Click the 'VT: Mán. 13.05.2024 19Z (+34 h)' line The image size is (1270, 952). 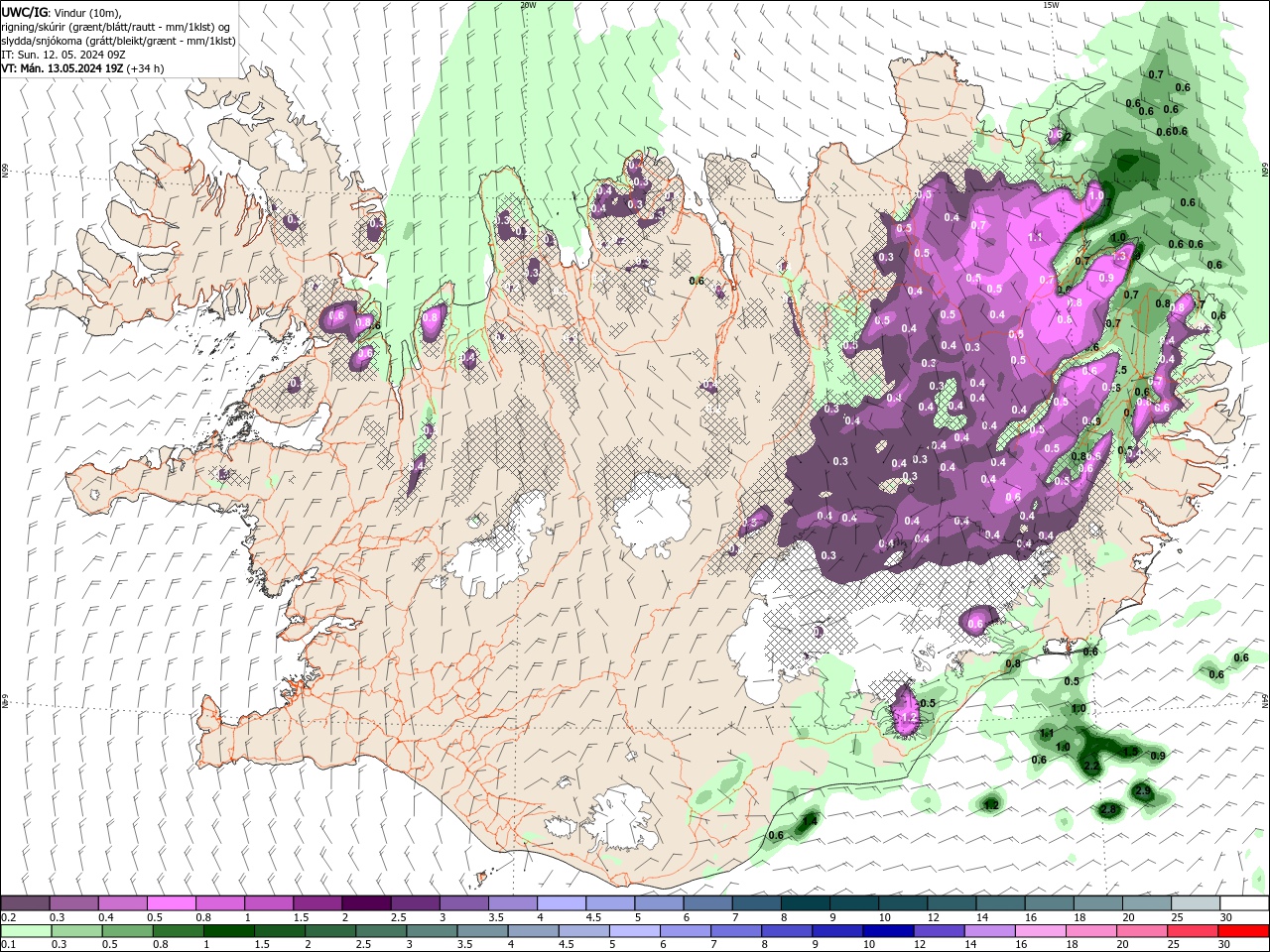82,68
